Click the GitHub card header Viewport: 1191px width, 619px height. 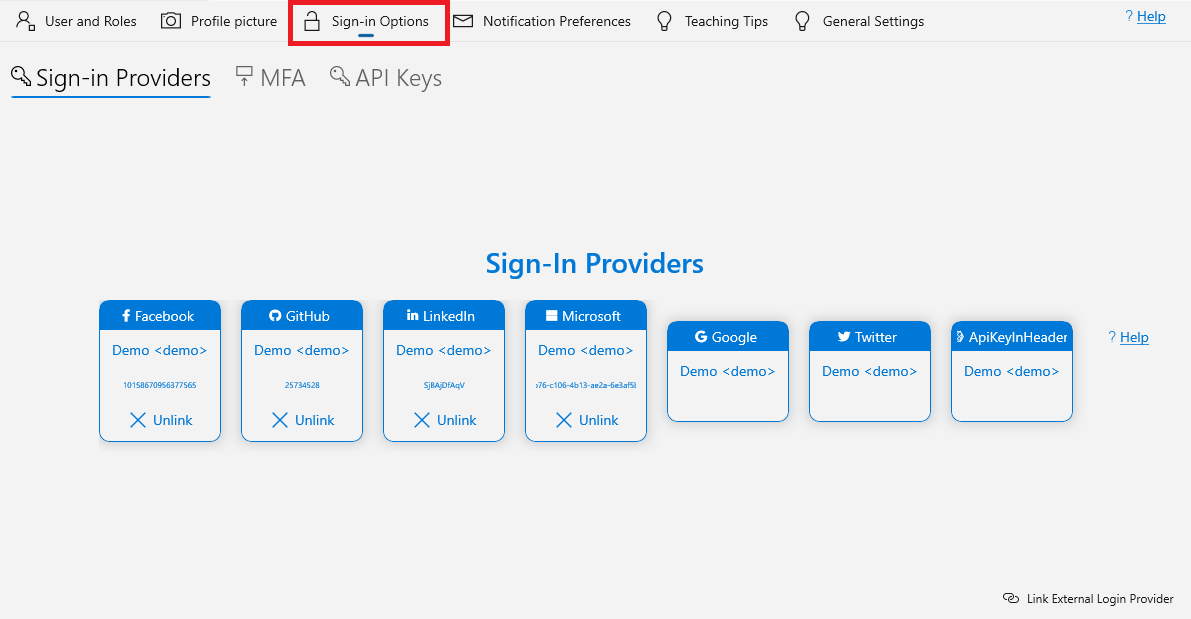click(302, 315)
